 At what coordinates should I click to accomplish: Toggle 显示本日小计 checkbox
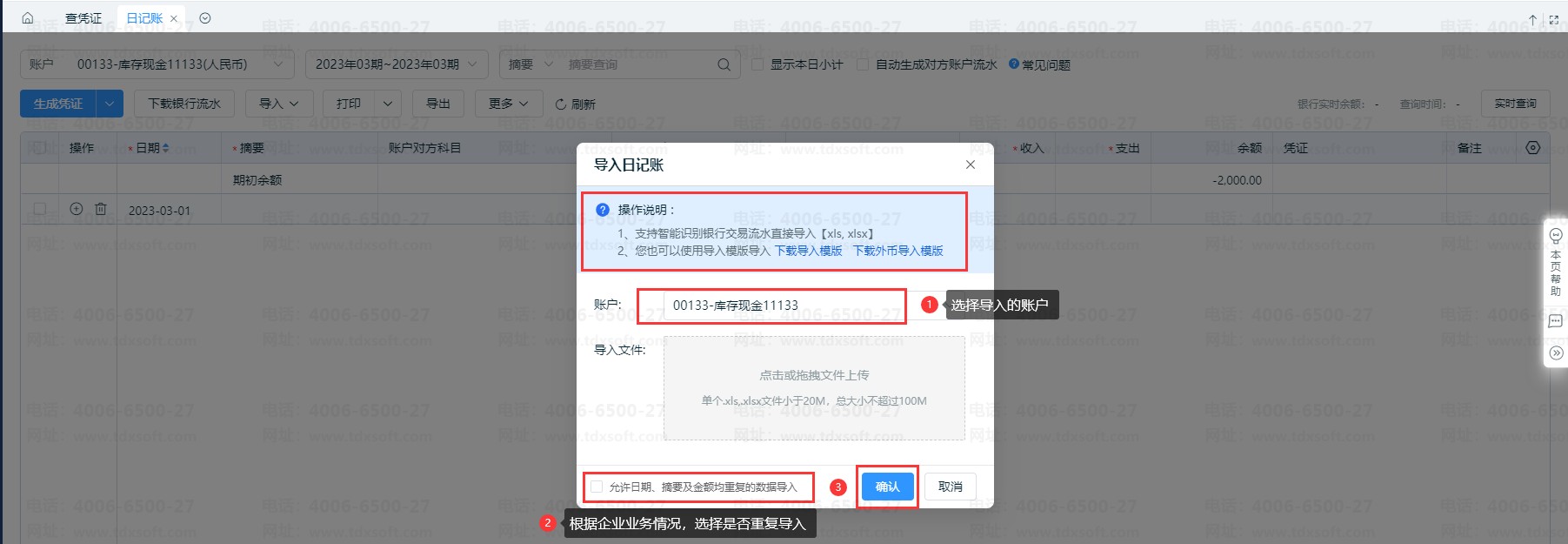(x=757, y=64)
